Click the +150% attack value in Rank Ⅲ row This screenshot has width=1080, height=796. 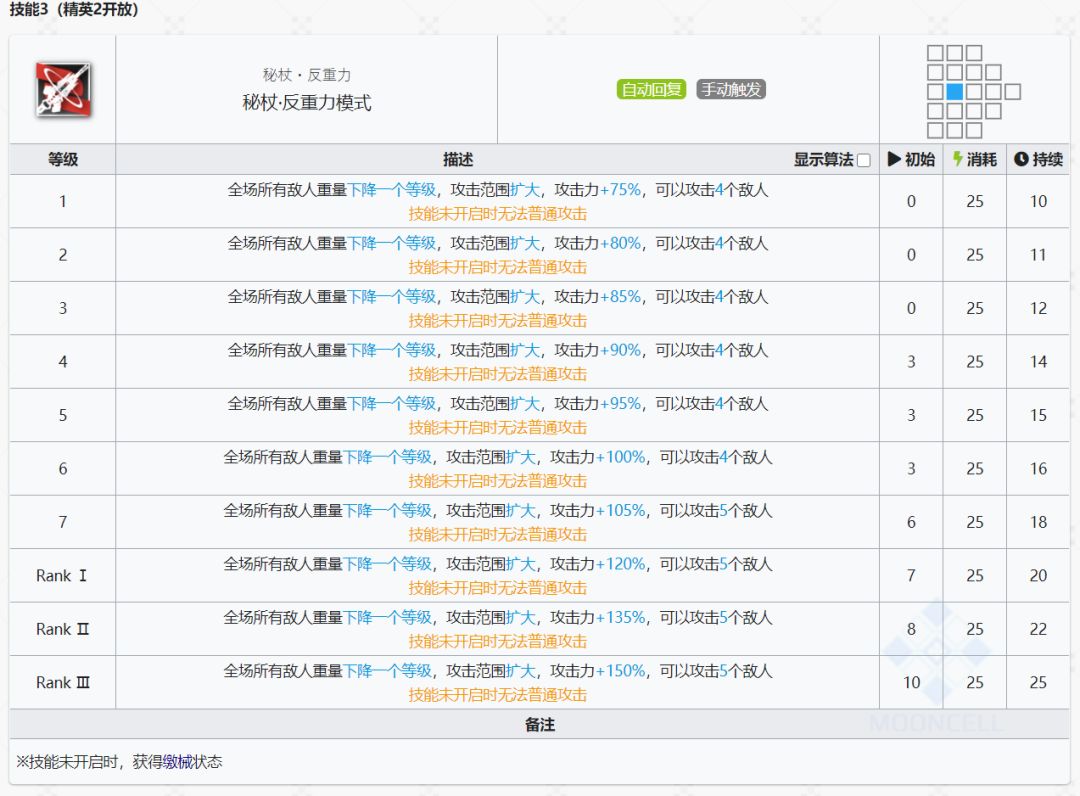coord(620,671)
